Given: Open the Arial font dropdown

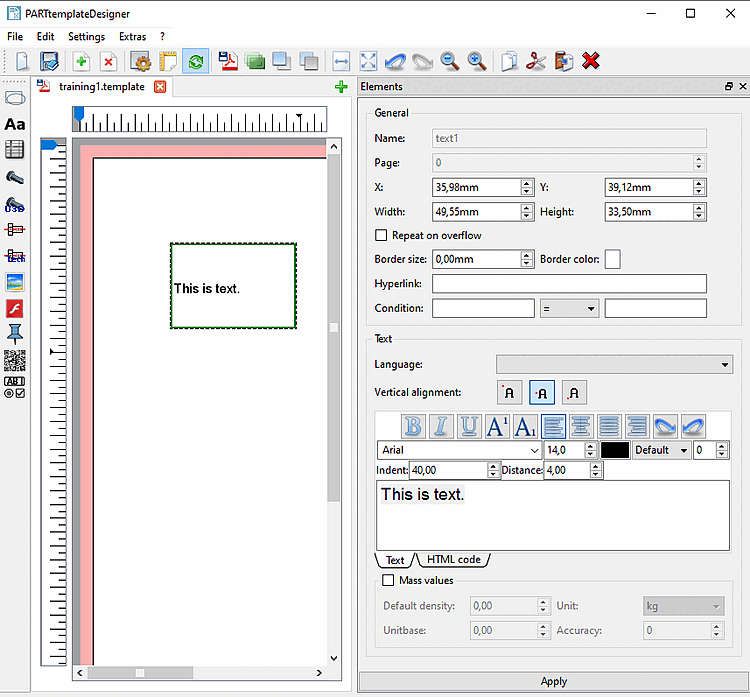Looking at the screenshot, I should click(x=458, y=451).
